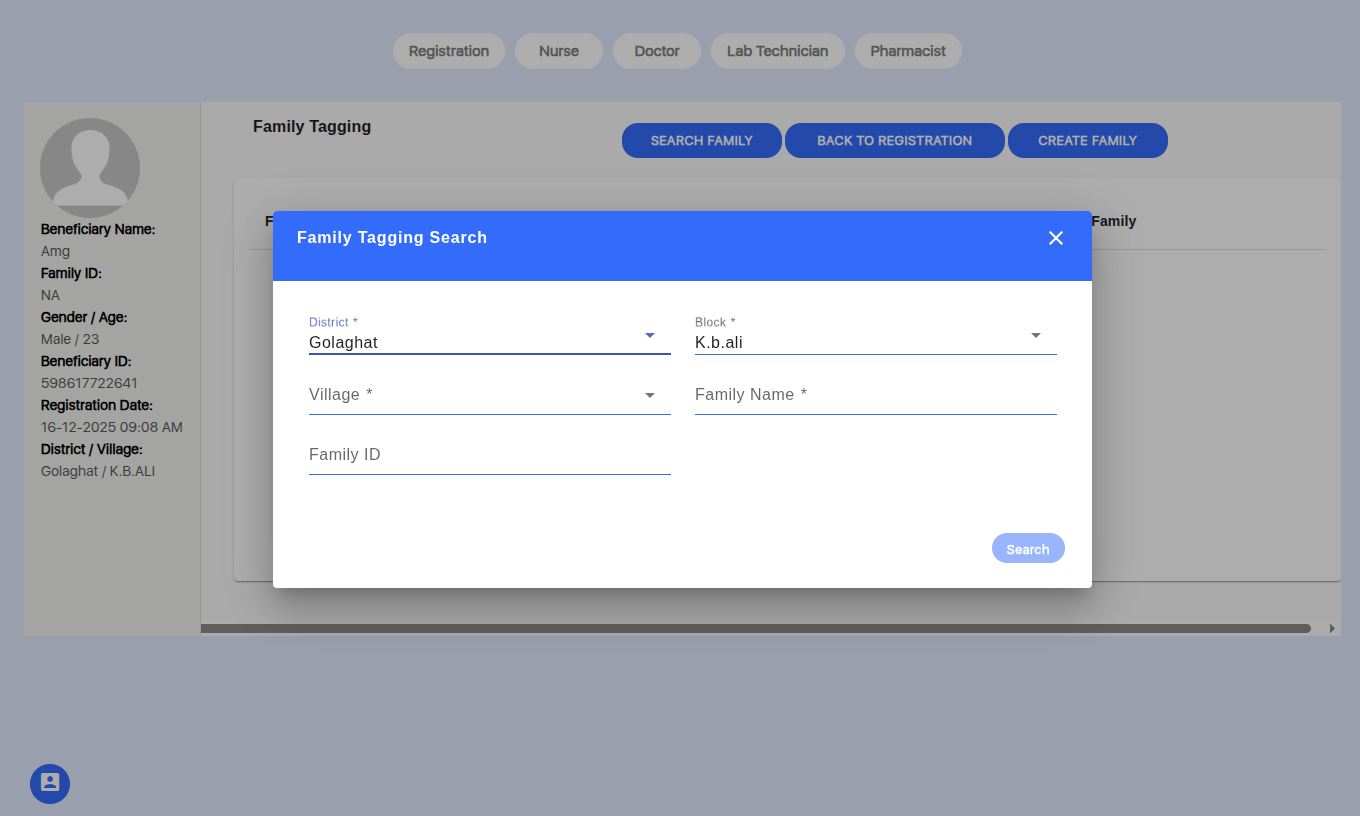Open the Pharmacist tab
Image resolution: width=1360 pixels, height=816 pixels.
pos(908,51)
